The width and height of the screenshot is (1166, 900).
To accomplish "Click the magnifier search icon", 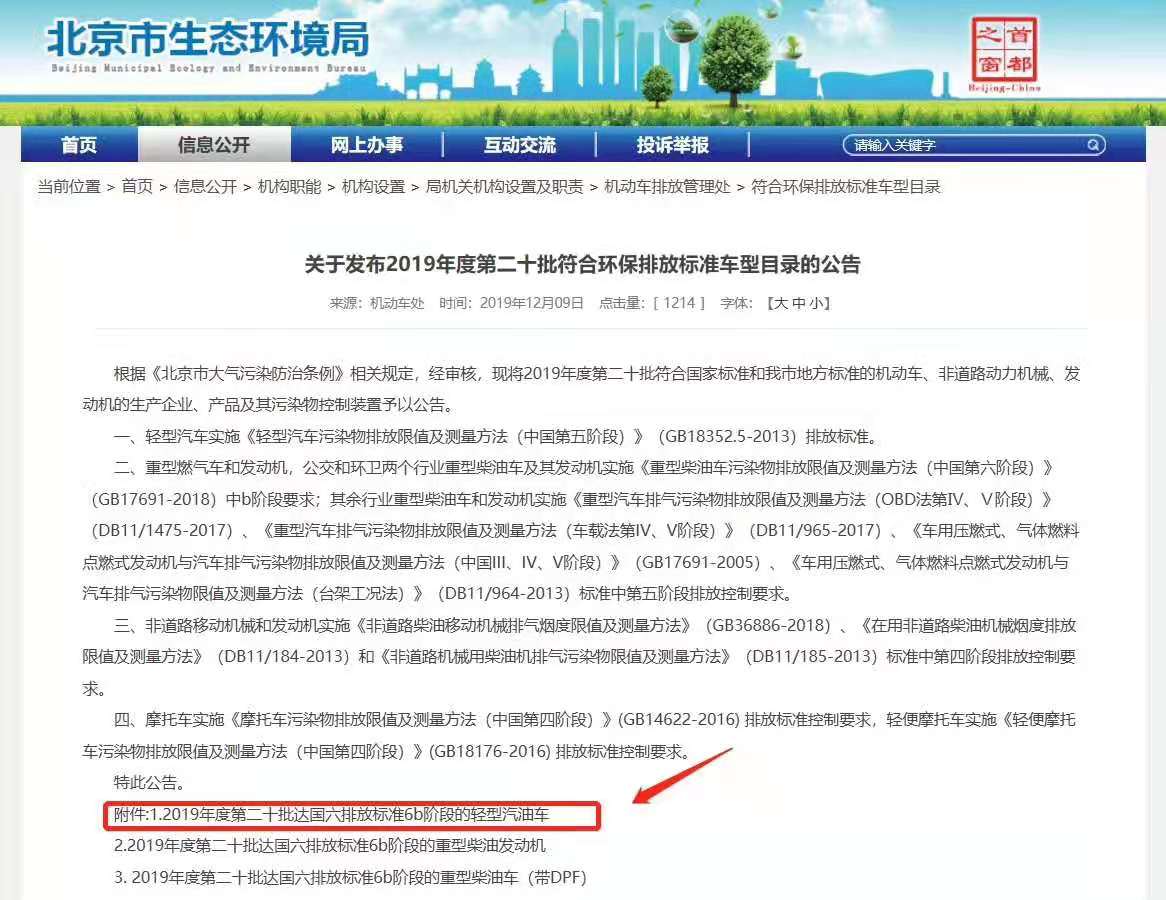I will coord(1093,145).
